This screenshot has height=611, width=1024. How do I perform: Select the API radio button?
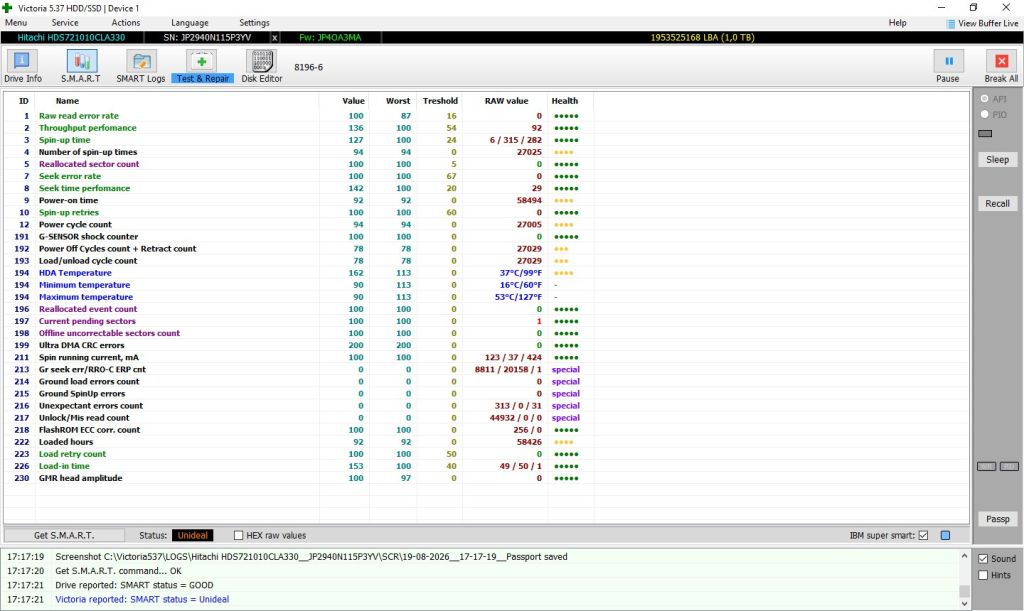(x=985, y=99)
